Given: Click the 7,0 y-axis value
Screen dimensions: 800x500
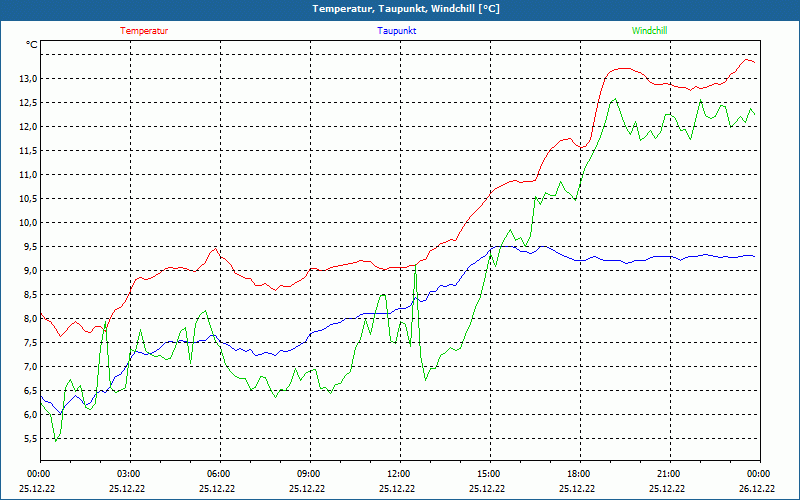Looking at the screenshot, I should point(30,366).
